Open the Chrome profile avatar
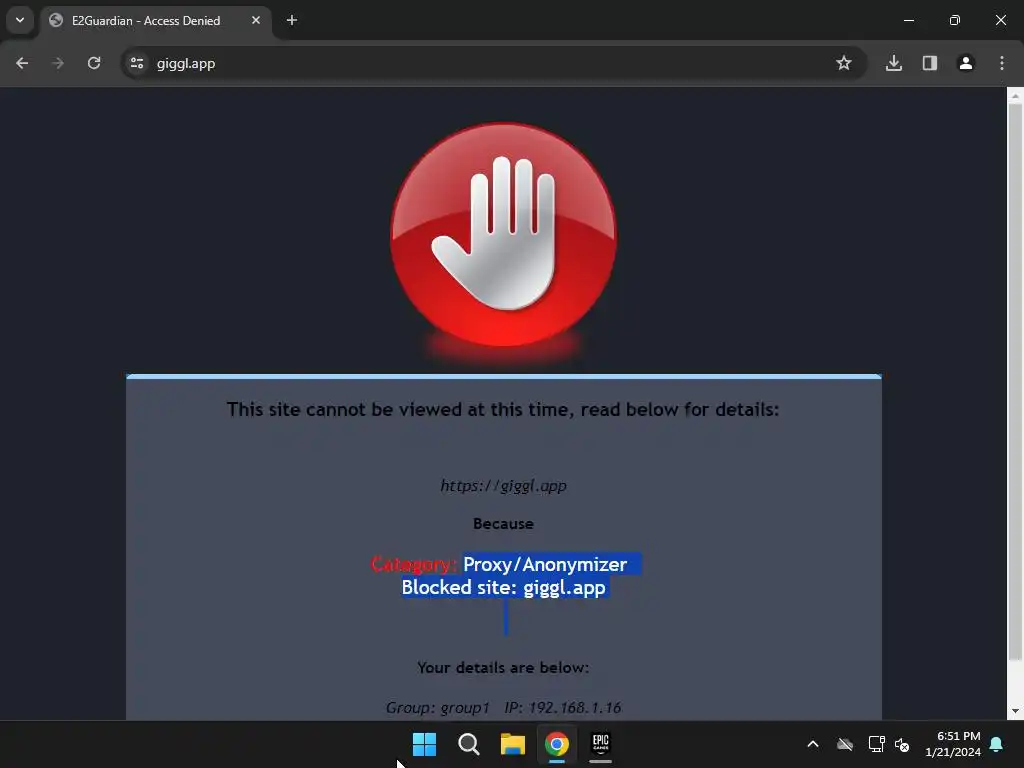 pyautogui.click(x=966, y=63)
